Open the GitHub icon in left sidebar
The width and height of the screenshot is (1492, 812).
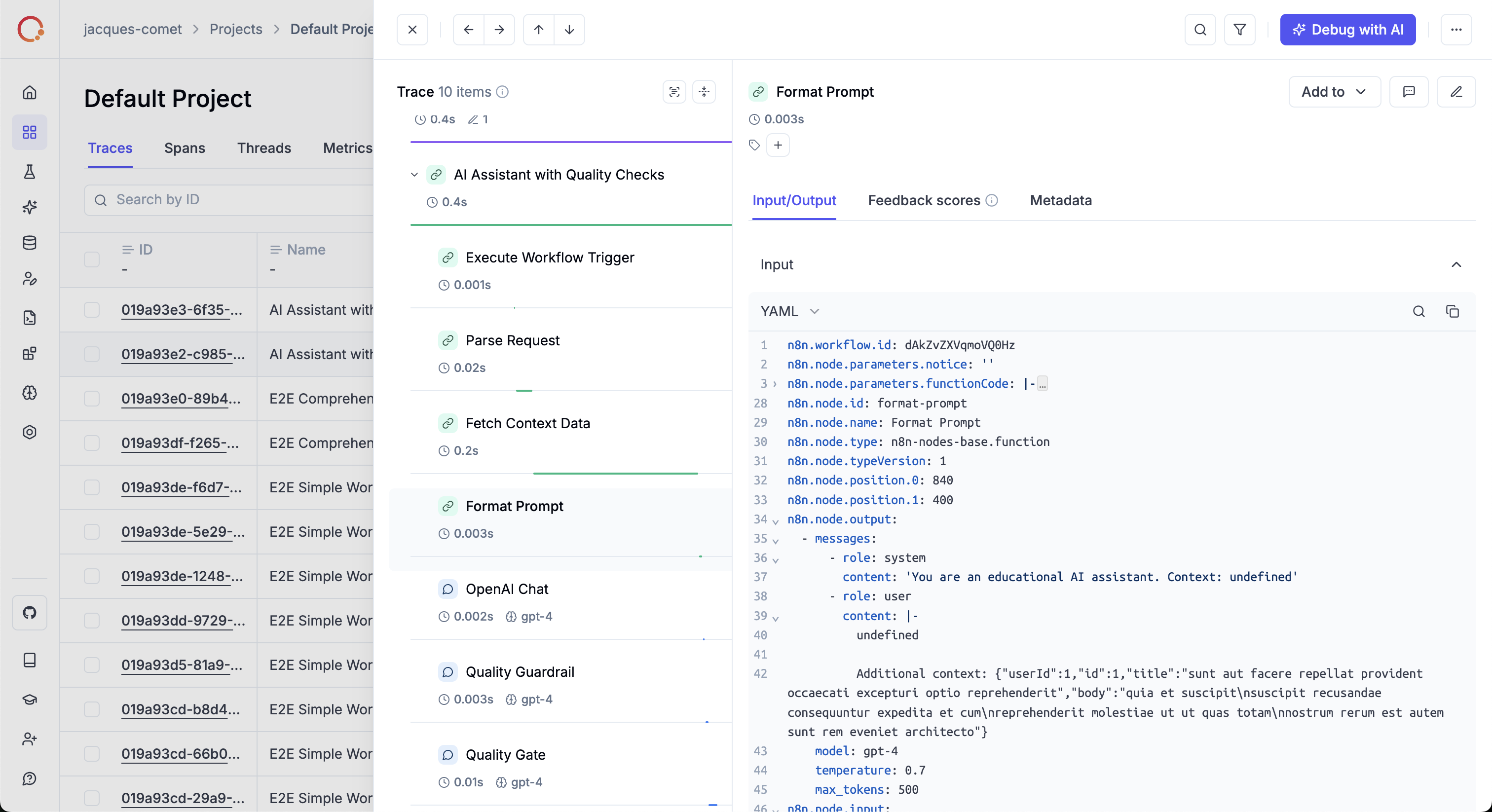pyautogui.click(x=30, y=612)
